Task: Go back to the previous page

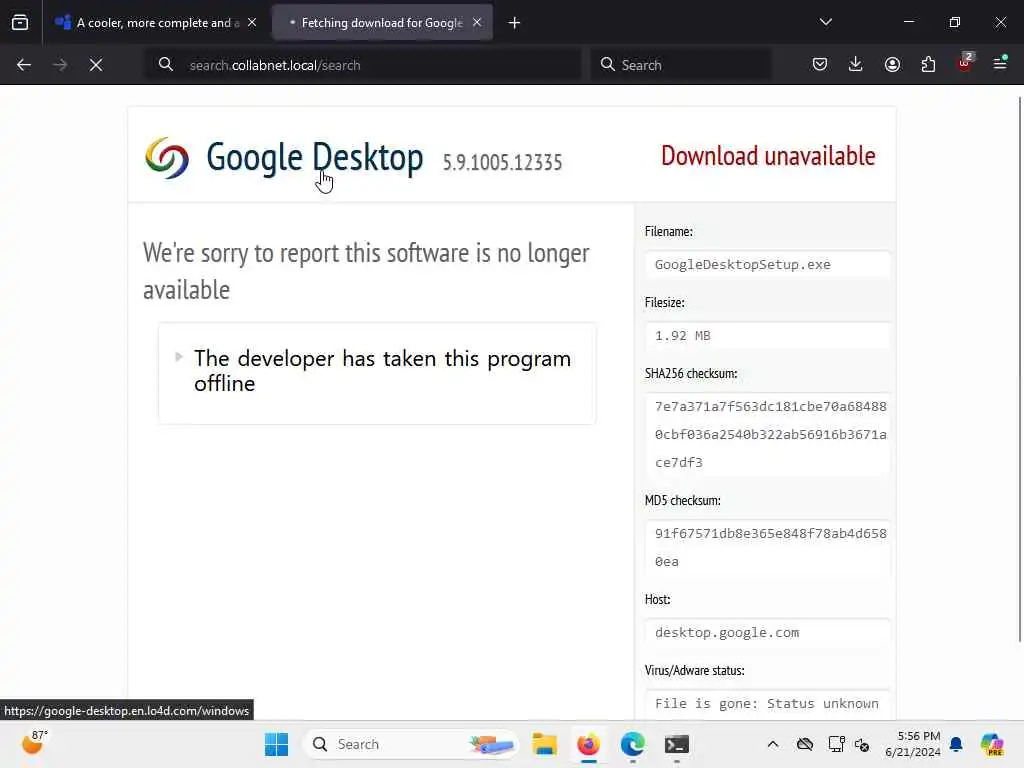Action: [x=24, y=65]
